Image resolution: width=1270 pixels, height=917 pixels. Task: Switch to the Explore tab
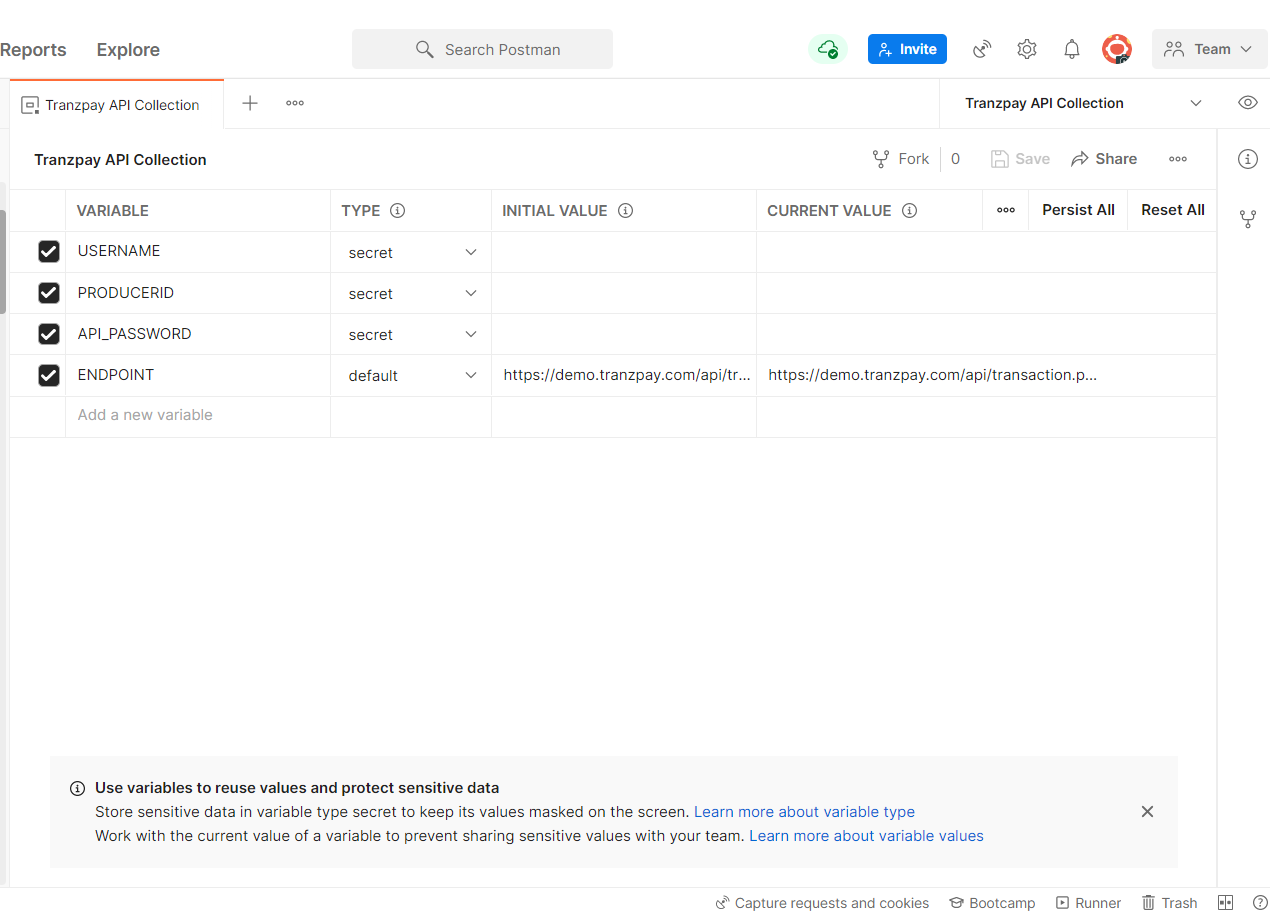pos(127,49)
